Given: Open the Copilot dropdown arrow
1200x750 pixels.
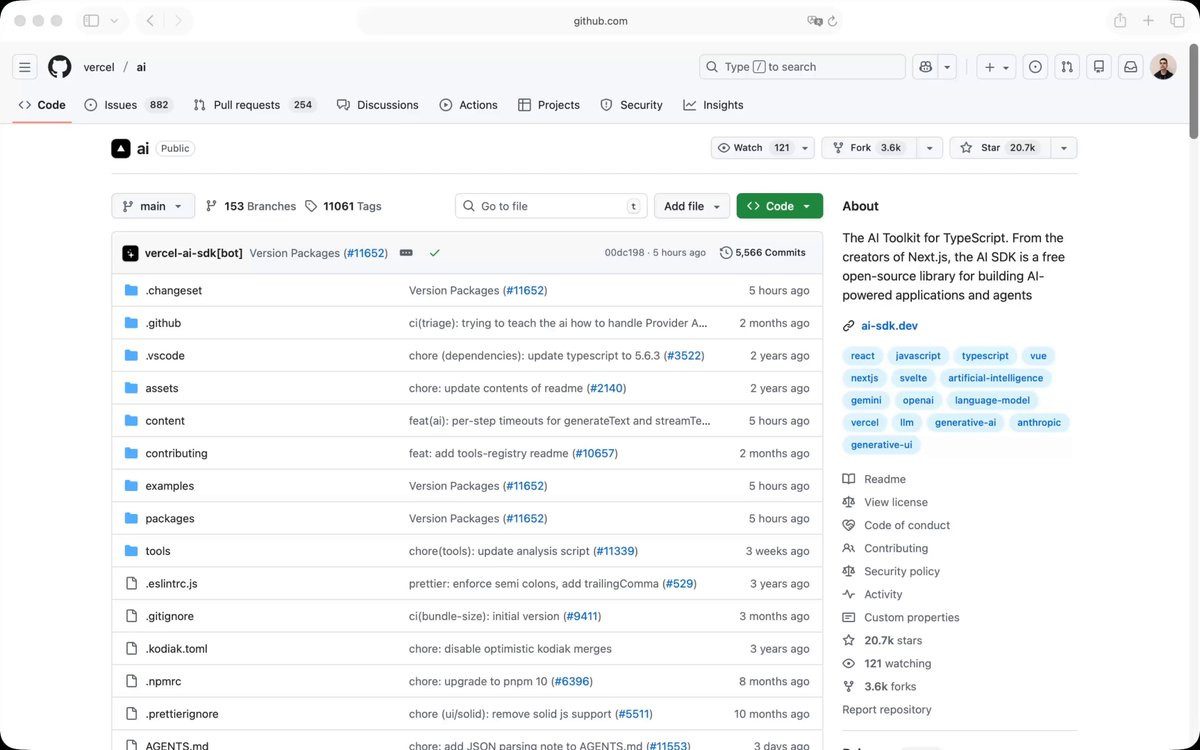Looking at the screenshot, I should pyautogui.click(x=948, y=67).
